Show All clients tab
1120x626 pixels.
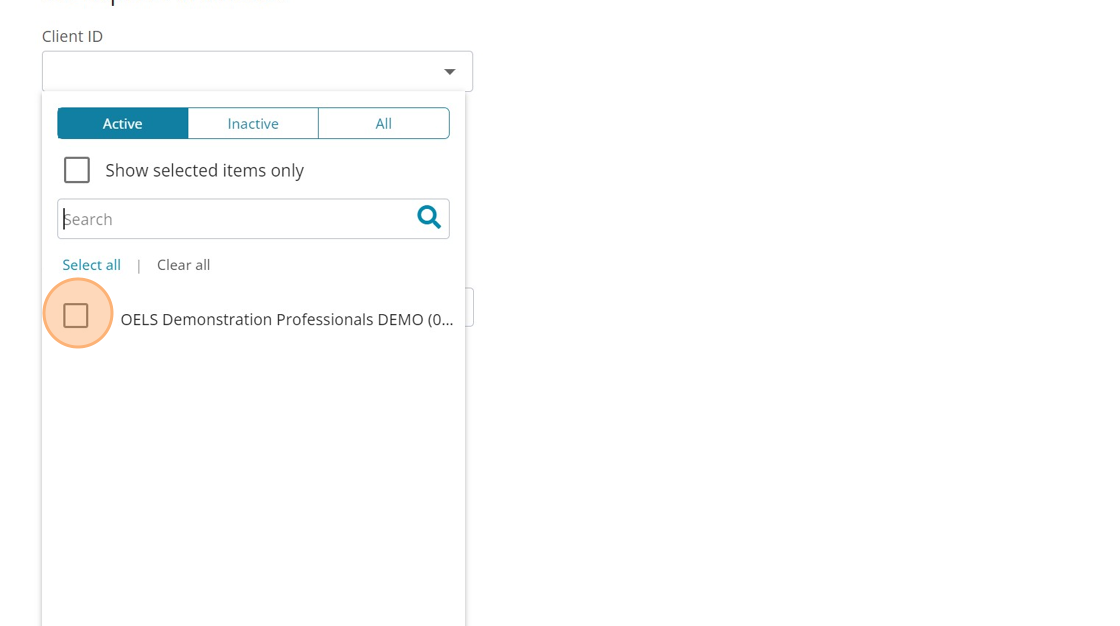[x=383, y=124]
